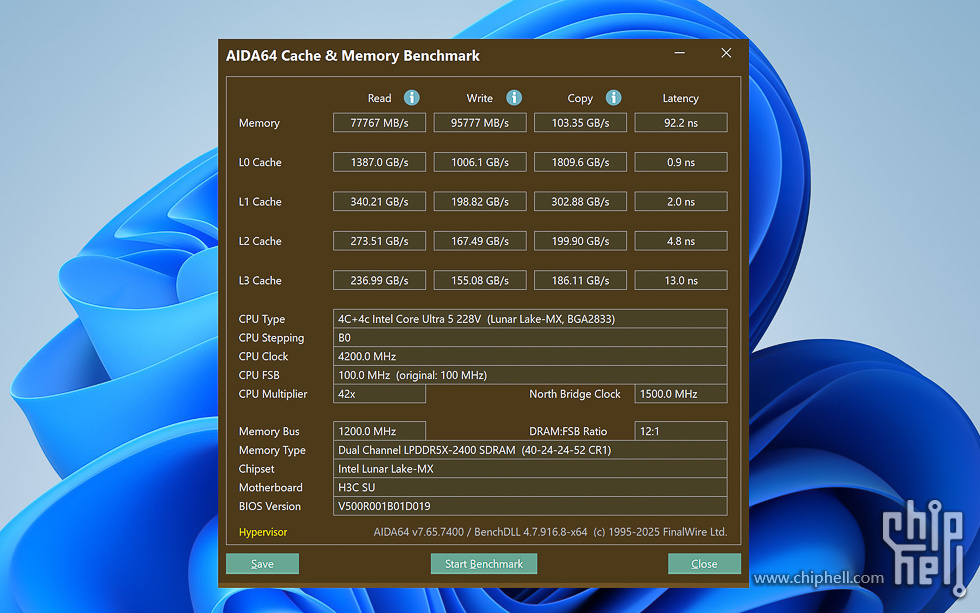Click the CPU FSB value field
980x613 pixels.
(530, 375)
